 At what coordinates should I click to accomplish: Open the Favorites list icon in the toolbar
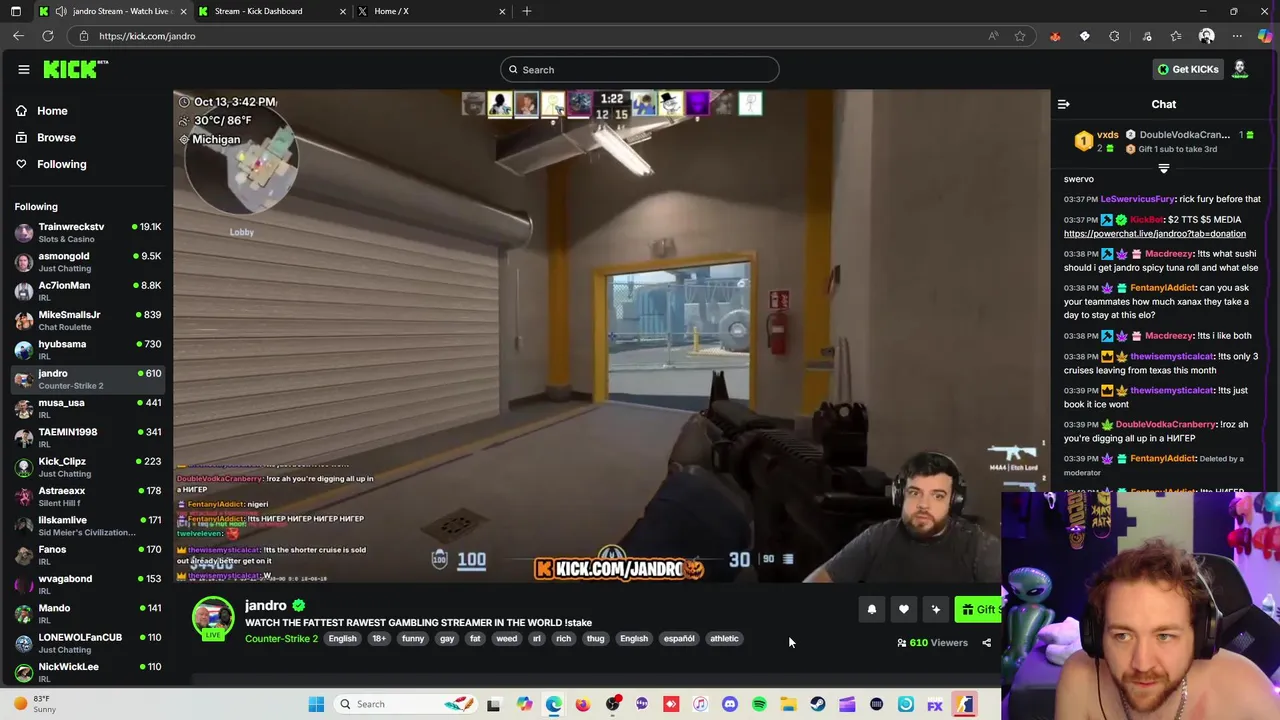click(x=1176, y=36)
